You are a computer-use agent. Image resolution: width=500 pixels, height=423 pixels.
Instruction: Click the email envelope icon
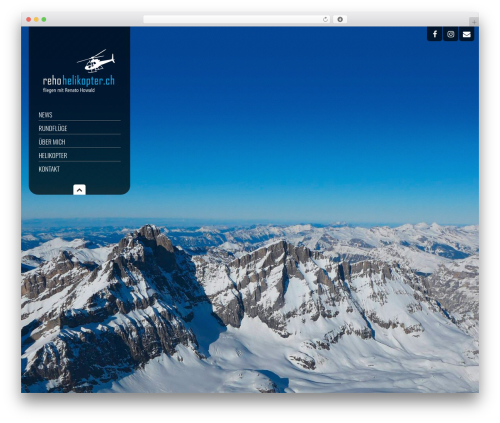(x=467, y=34)
